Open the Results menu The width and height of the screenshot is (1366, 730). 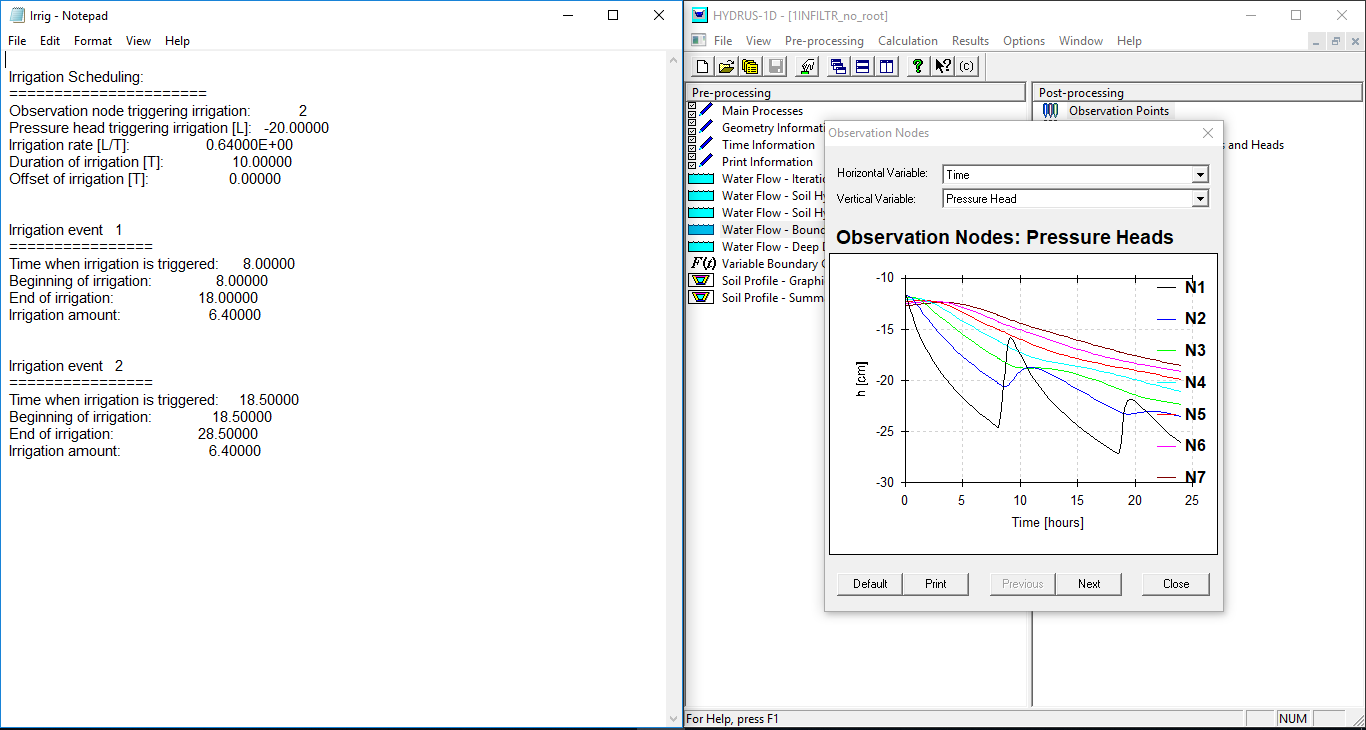pos(970,41)
